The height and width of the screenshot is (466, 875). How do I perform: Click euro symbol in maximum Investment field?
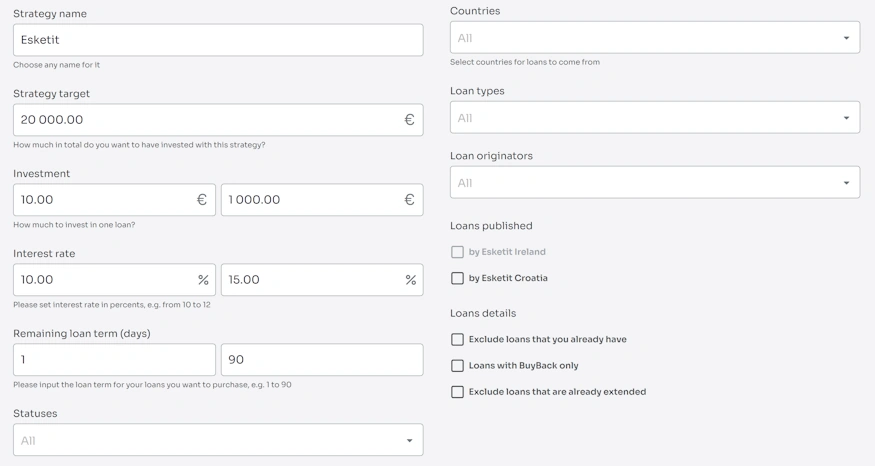409,200
